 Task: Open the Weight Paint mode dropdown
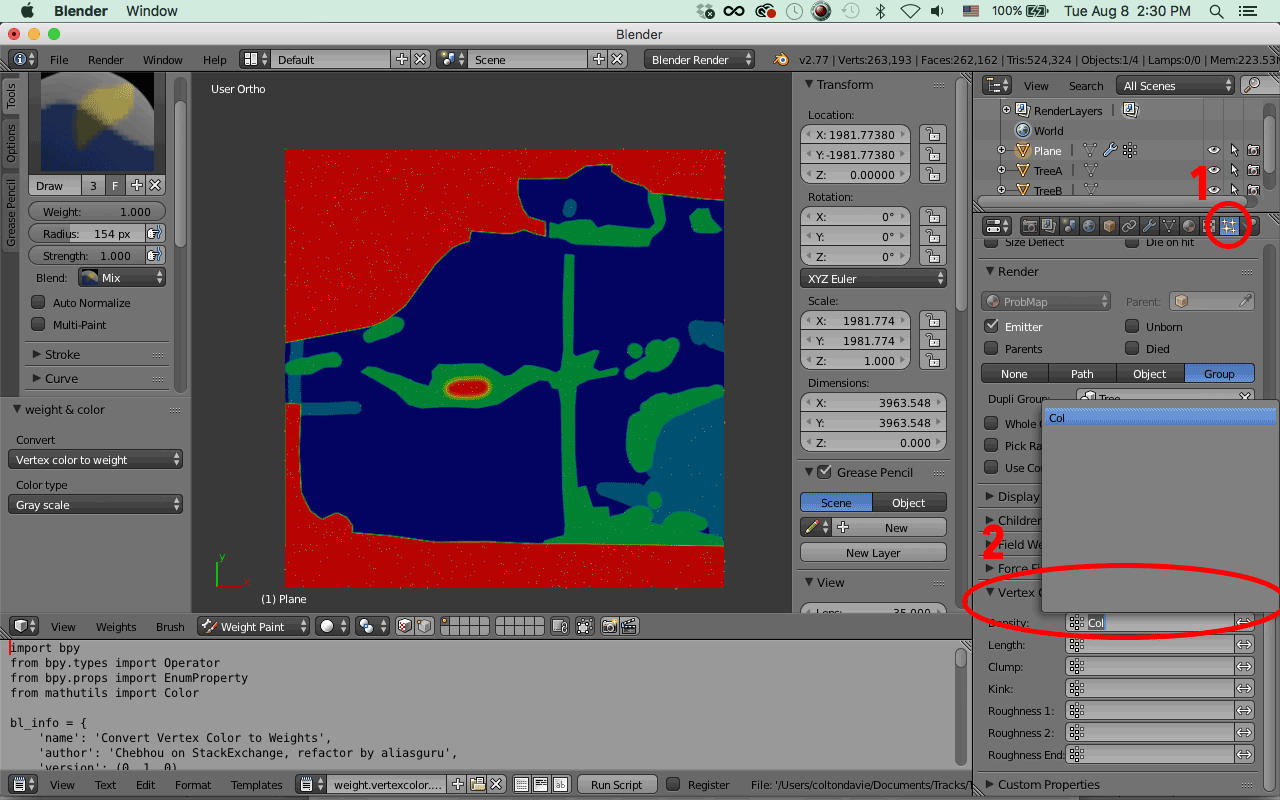tap(251, 627)
